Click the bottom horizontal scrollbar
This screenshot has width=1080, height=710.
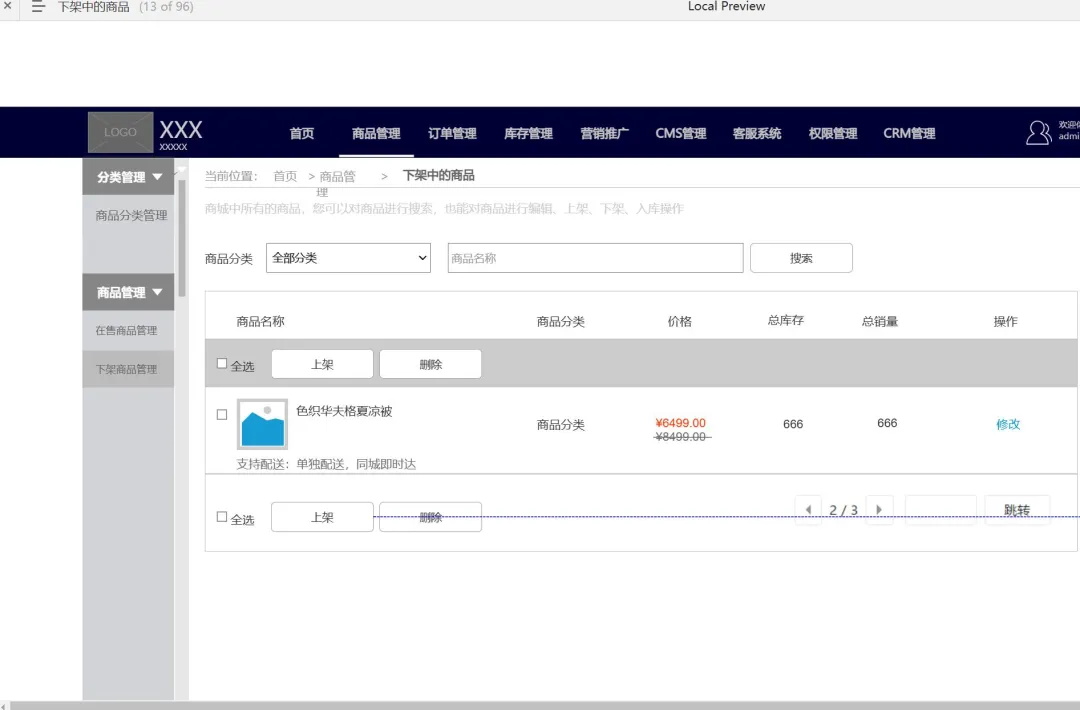tap(544, 705)
